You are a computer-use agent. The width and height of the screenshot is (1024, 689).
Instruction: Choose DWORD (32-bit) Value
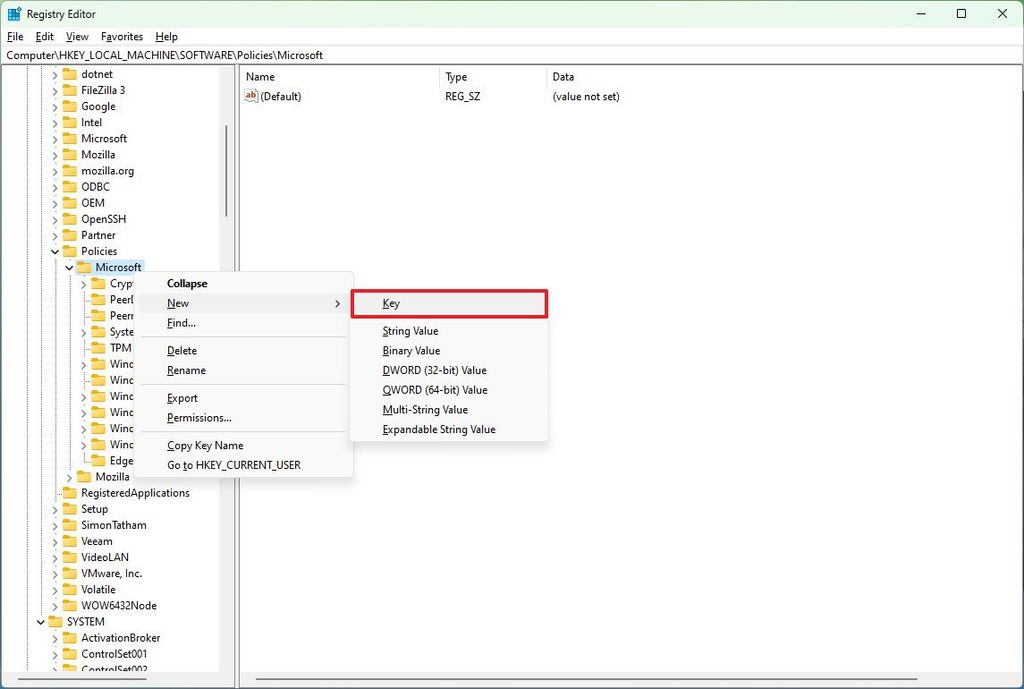[449, 370]
